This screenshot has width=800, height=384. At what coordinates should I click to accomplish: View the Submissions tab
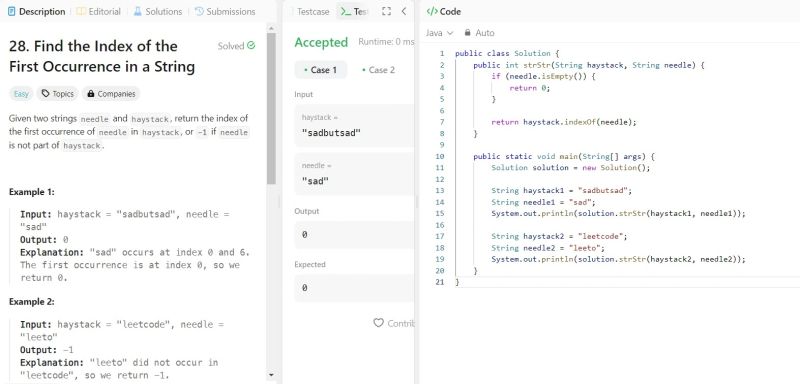coord(225,11)
